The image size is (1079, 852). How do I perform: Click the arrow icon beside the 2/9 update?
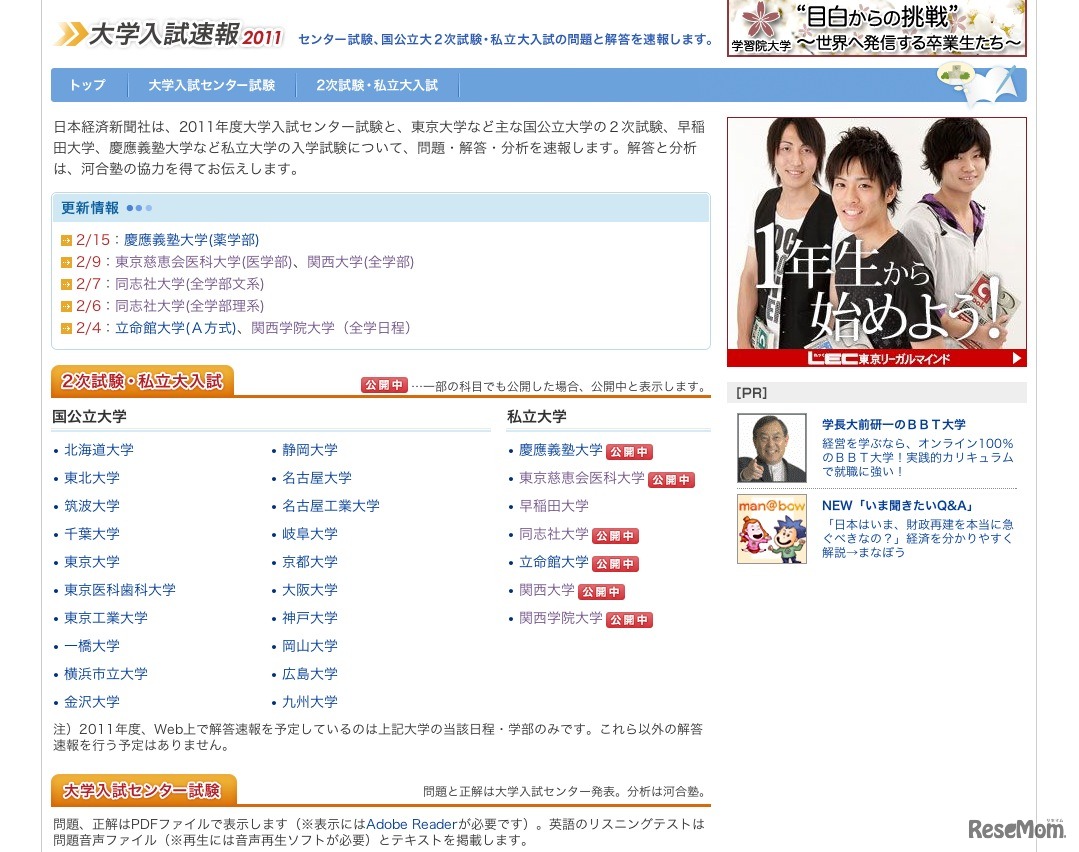(x=66, y=262)
